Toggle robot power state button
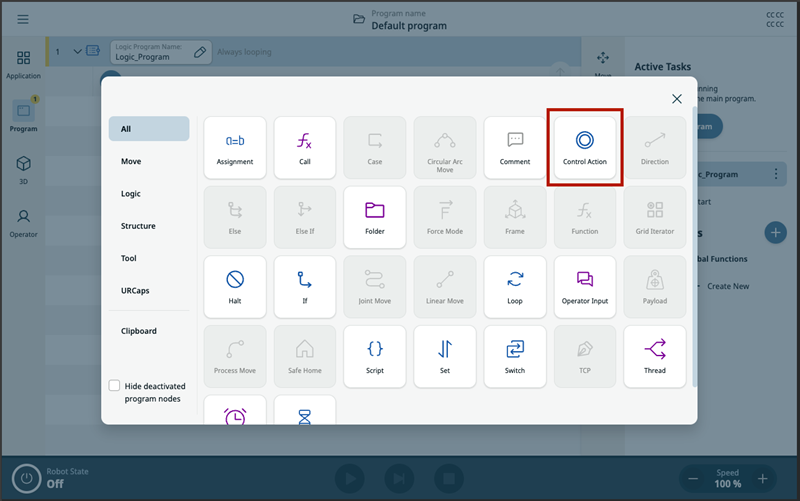Screen dimensions: 800x501 coord(27,479)
